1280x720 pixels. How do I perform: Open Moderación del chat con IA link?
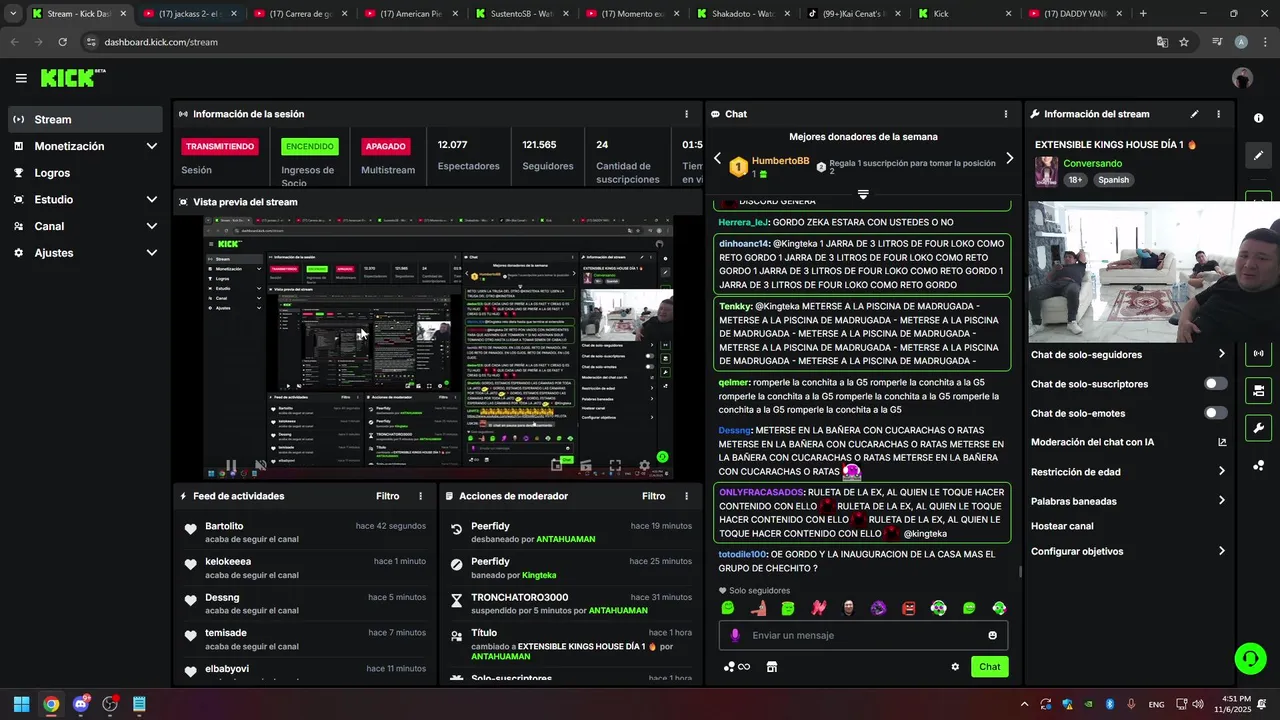(1128, 442)
